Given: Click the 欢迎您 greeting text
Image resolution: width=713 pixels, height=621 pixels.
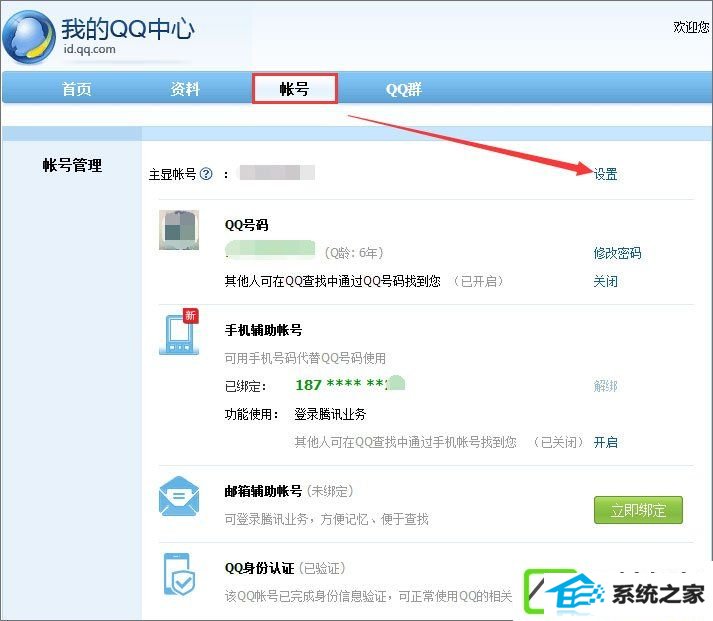Looking at the screenshot, I should click(692, 26).
